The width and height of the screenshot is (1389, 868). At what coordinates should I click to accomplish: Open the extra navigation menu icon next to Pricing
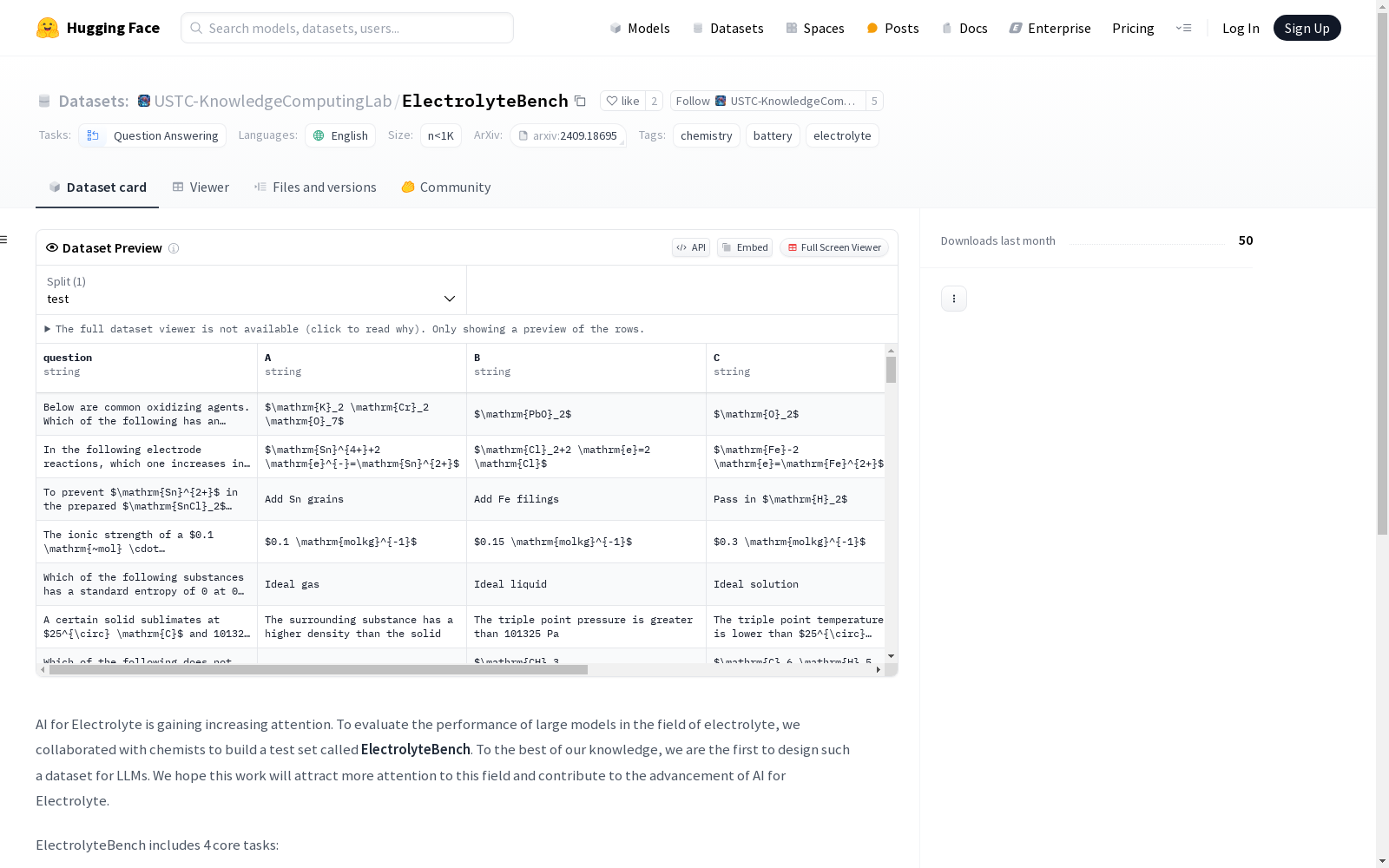[1183, 28]
